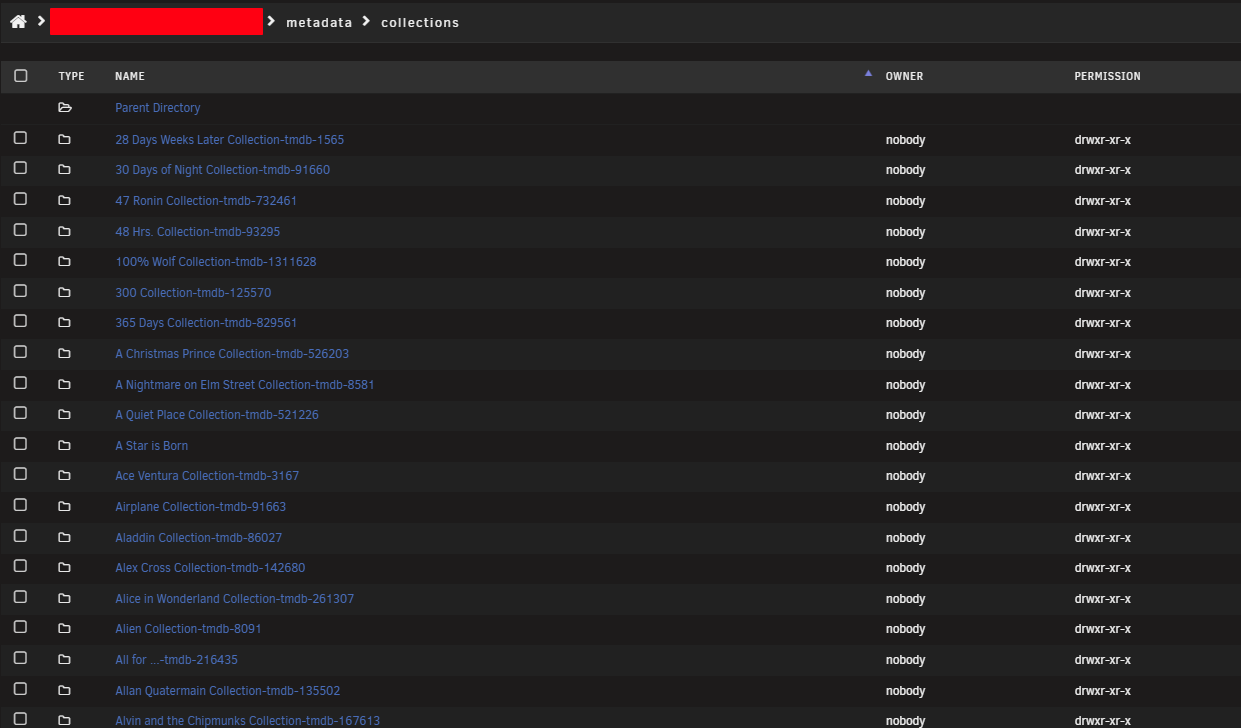
Task: Open Ace Ventura Collection-tmdb-3167 folder
Action: (207, 476)
